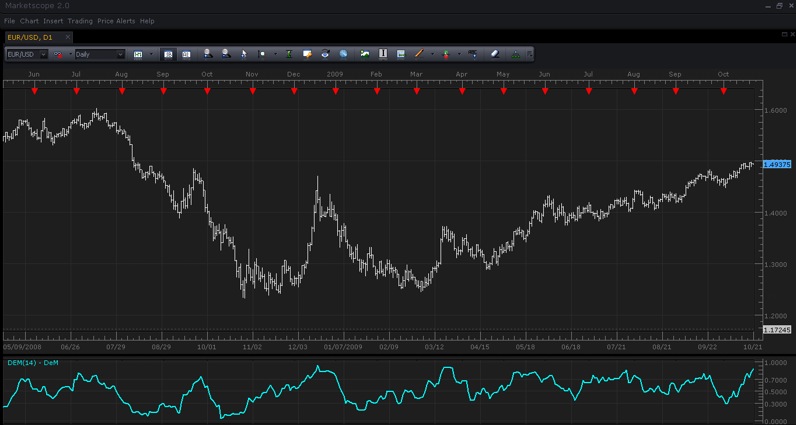Open the Chart menu

(x=29, y=21)
